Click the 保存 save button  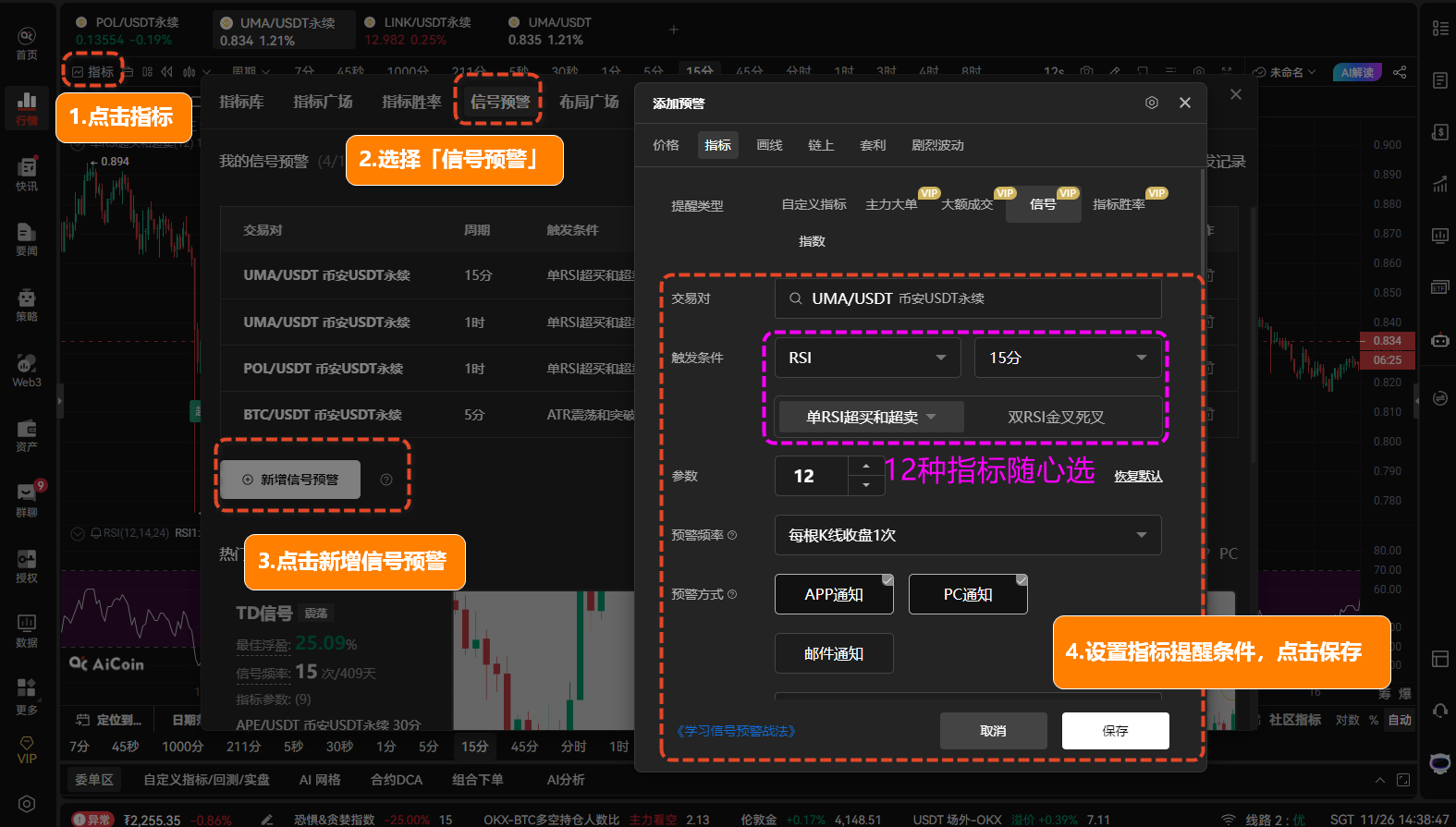pyautogui.click(x=1115, y=731)
